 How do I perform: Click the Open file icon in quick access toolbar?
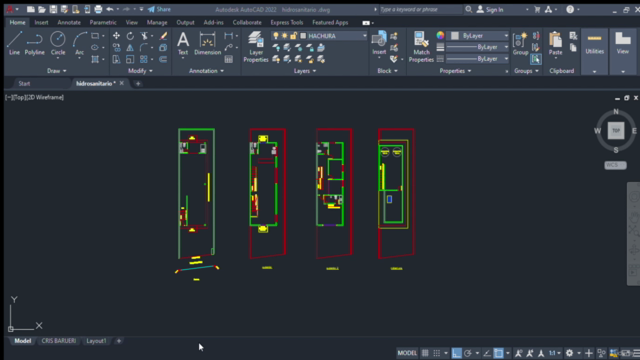tap(42, 9)
